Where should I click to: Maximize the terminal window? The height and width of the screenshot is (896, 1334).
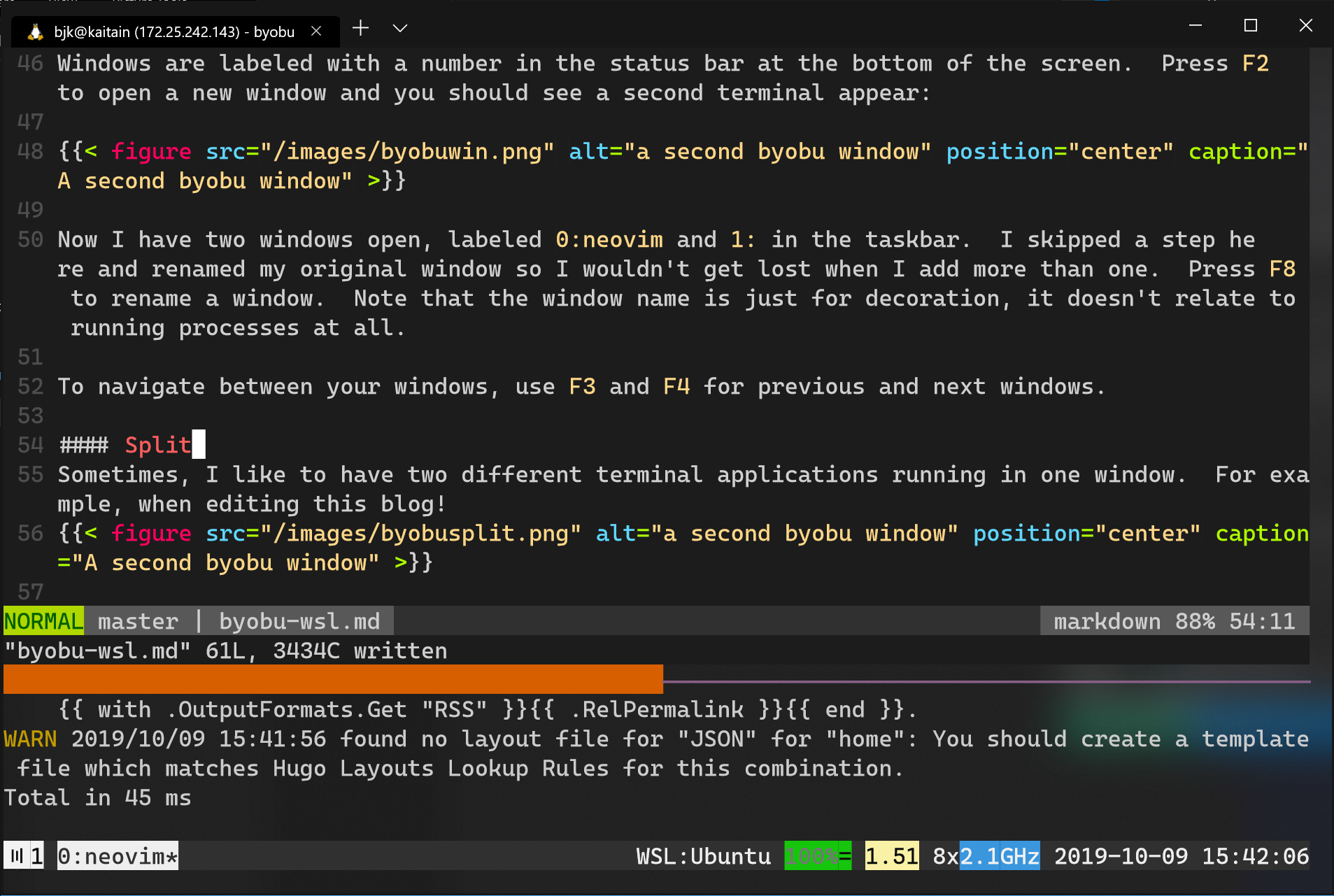click(1251, 26)
